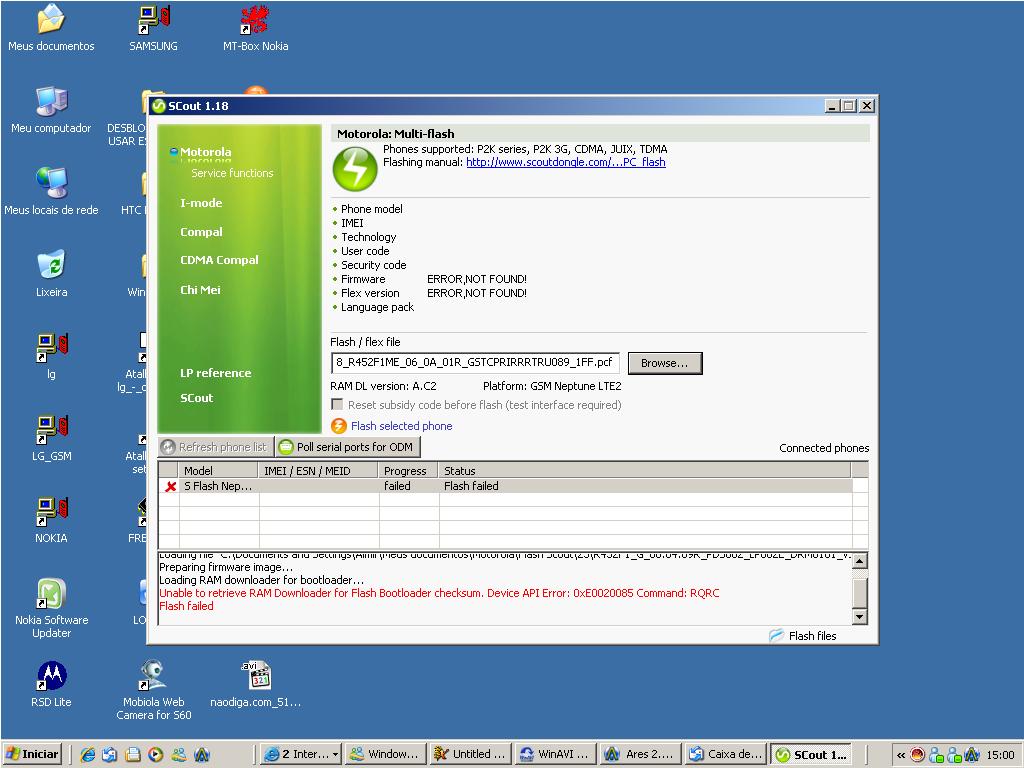Select the MT-Box Nokia desktop shortcut
Image resolution: width=1024 pixels, height=768 pixels.
click(255, 28)
